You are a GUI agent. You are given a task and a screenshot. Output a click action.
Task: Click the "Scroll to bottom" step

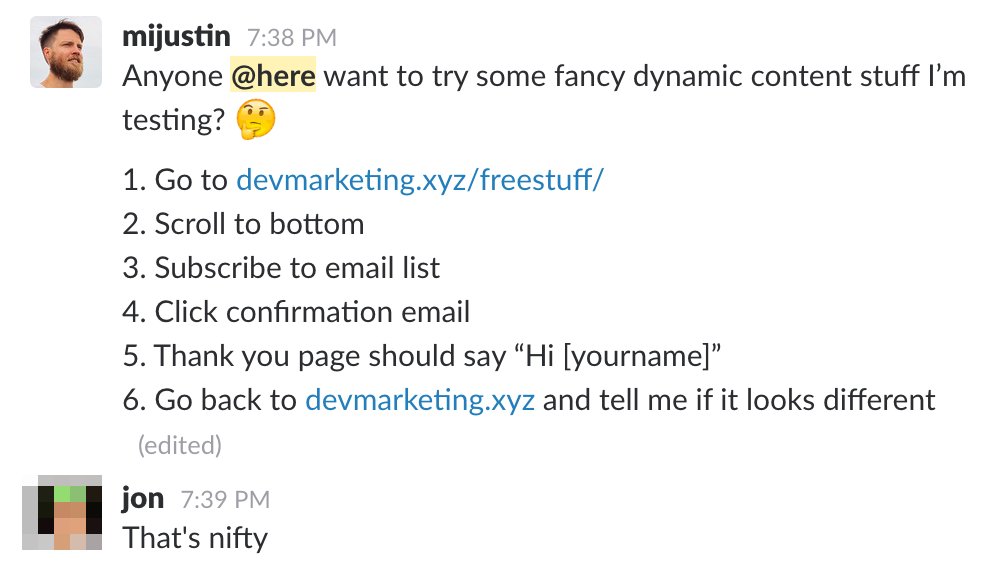tap(258, 224)
